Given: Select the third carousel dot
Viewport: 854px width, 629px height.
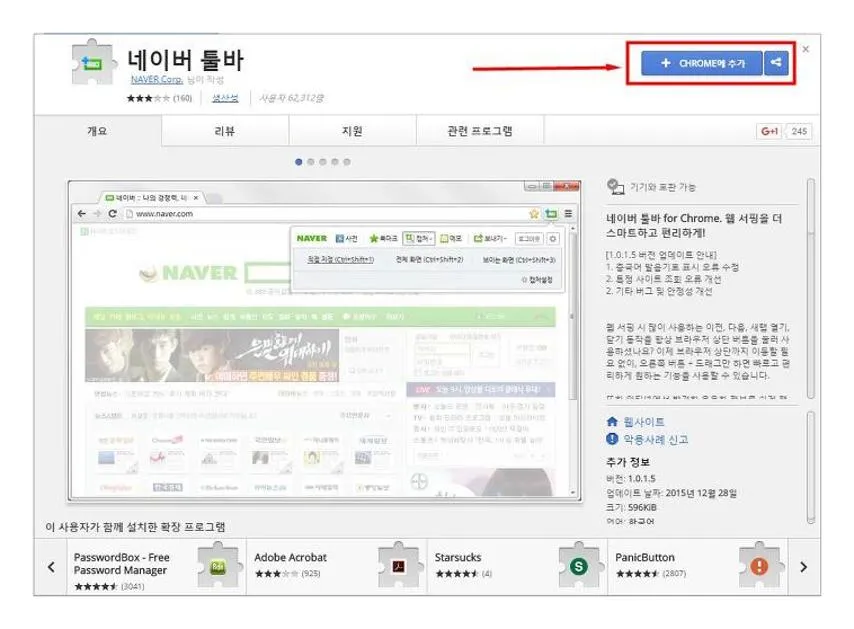Looking at the screenshot, I should pyautogui.click(x=322, y=162).
